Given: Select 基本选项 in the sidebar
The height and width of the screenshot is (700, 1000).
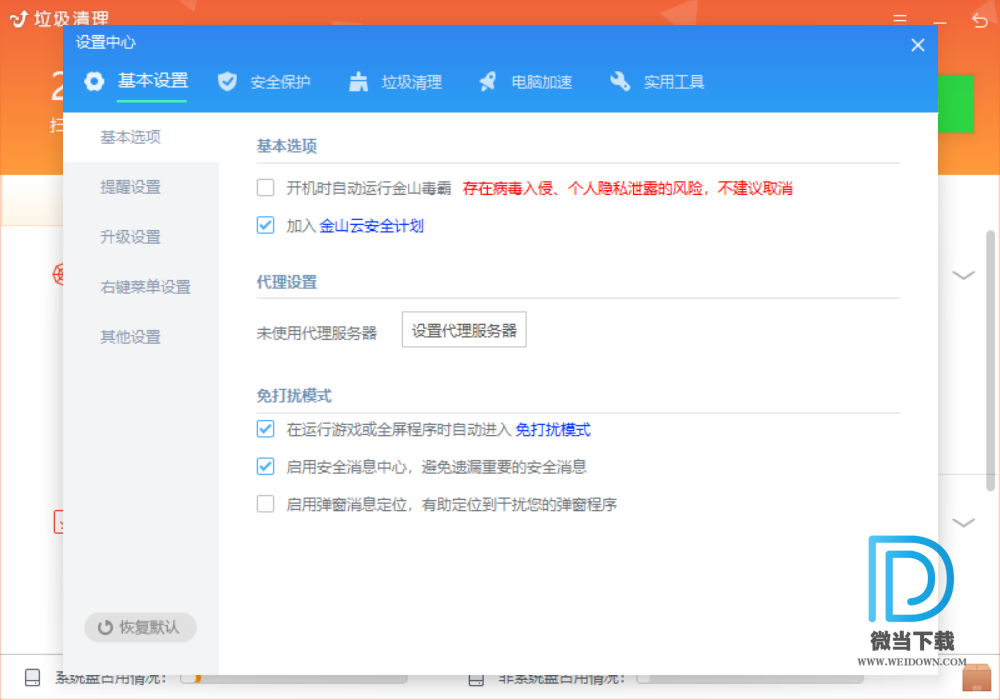Looking at the screenshot, I should [141, 137].
